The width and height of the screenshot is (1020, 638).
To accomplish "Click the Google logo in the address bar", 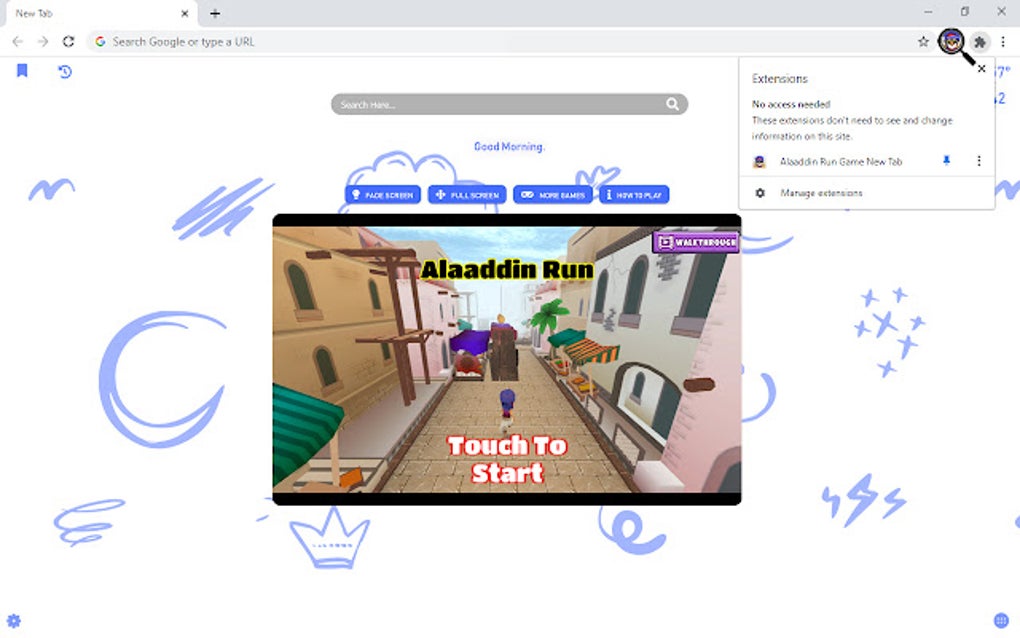I will tap(100, 42).
